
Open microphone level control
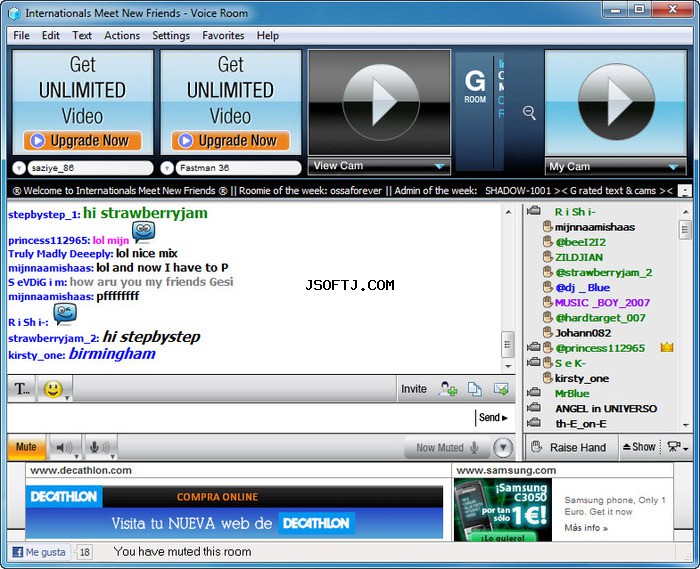(101, 447)
